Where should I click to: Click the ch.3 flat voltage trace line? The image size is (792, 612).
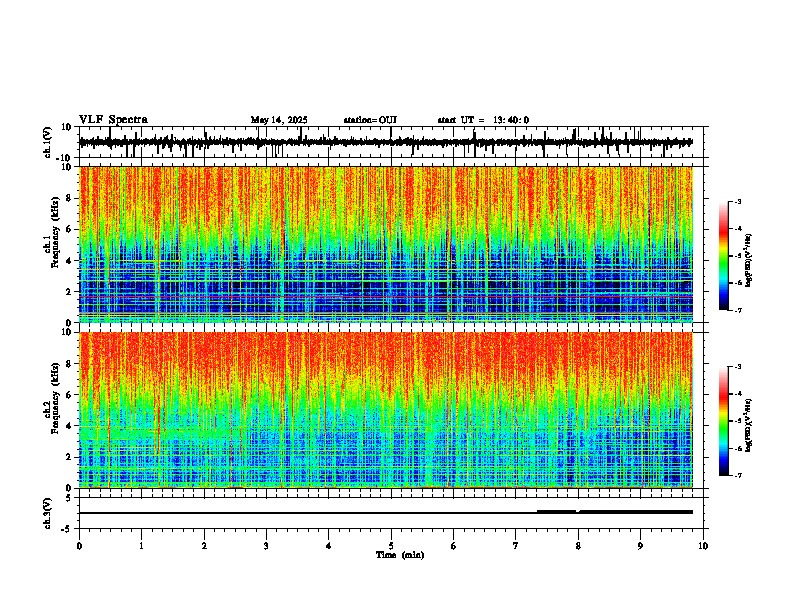(x=386, y=512)
